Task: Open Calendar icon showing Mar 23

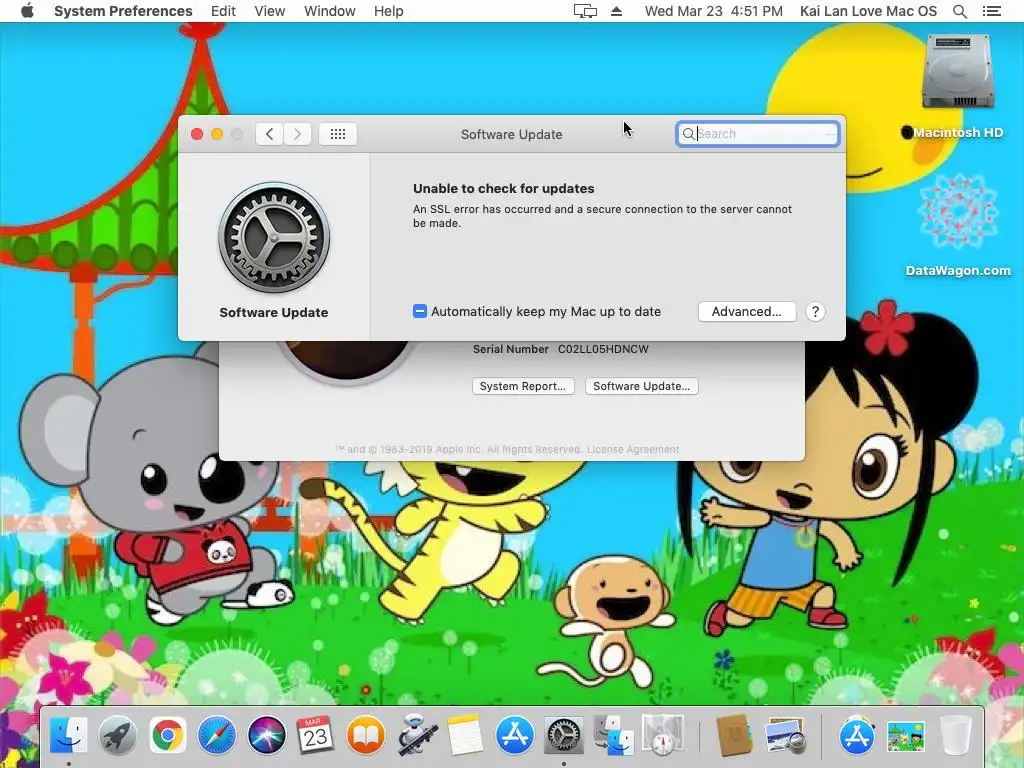Action: pos(315,735)
